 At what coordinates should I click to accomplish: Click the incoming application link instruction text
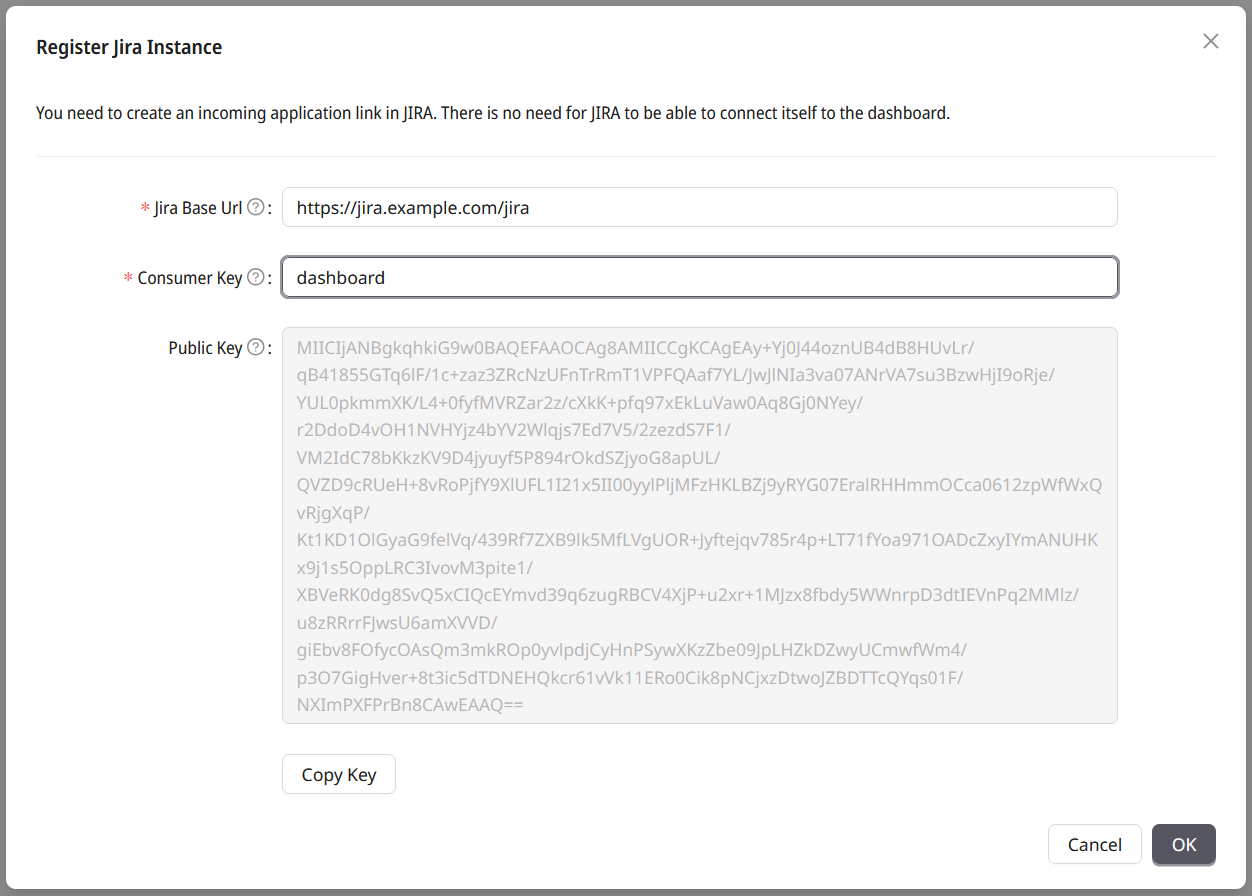click(x=493, y=113)
